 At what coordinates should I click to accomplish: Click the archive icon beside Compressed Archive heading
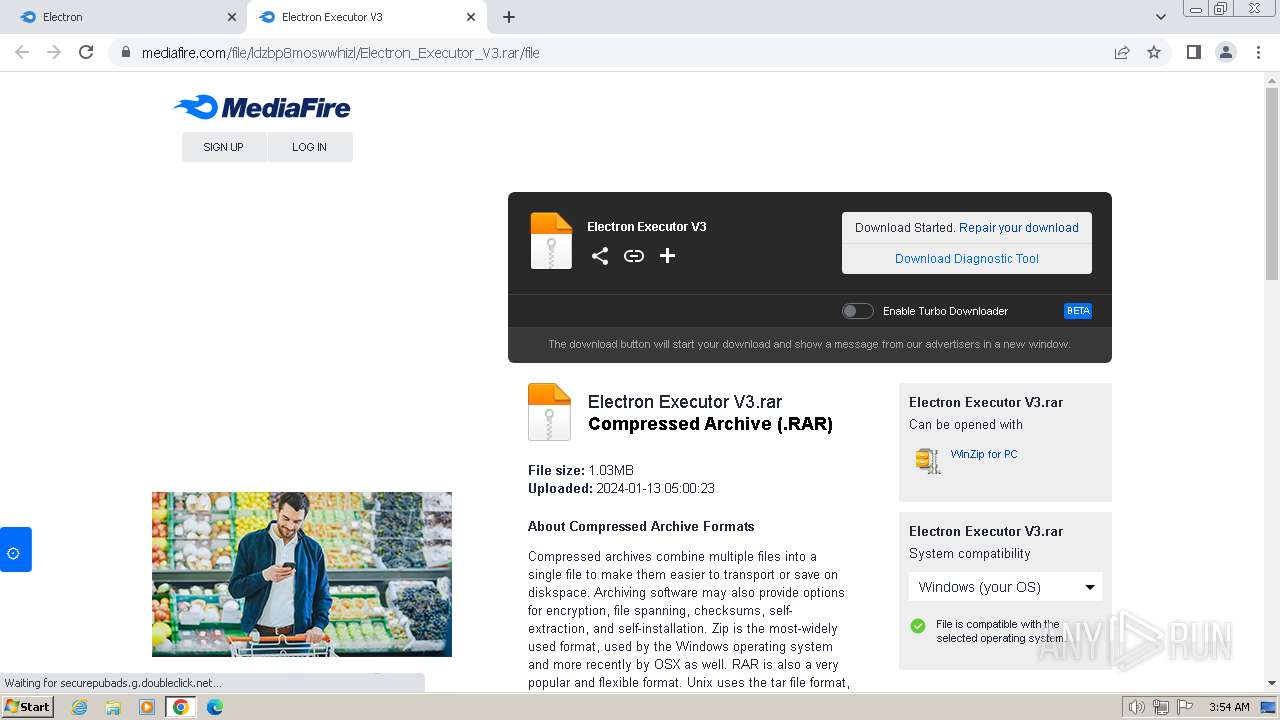click(549, 412)
